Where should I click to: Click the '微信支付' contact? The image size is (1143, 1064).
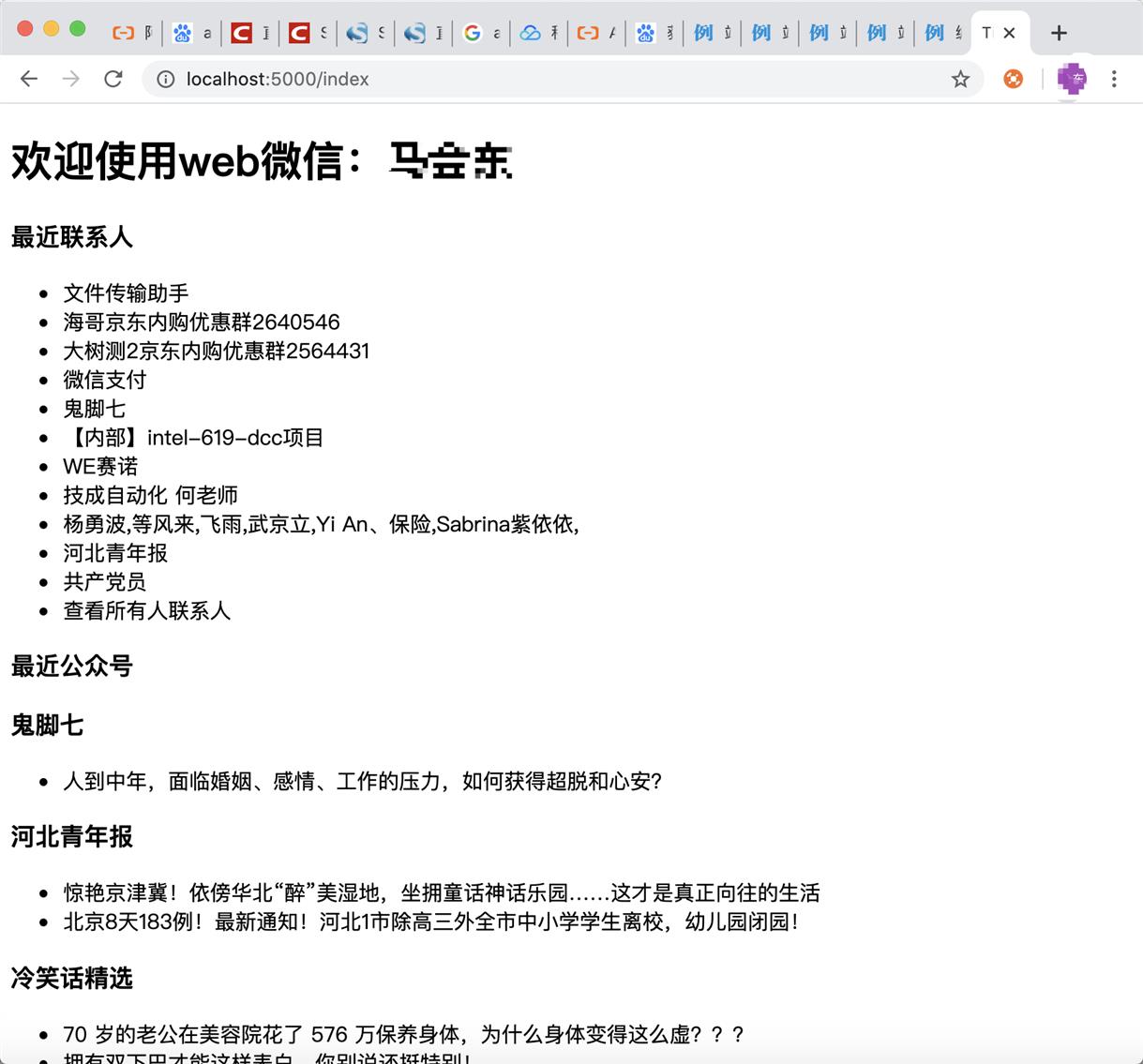coord(105,380)
